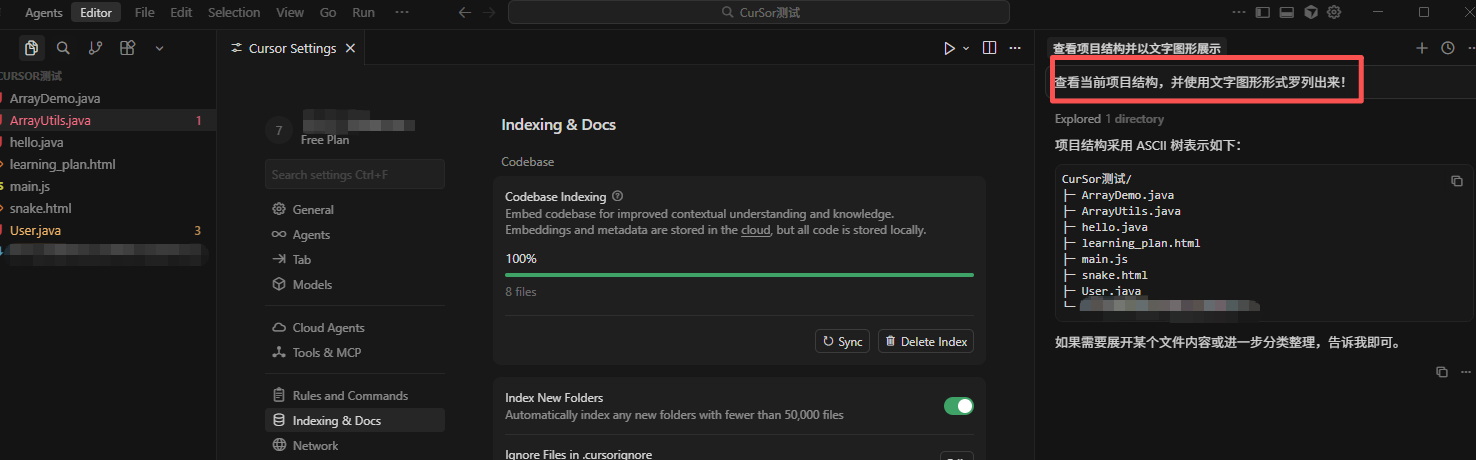This screenshot has width=1476, height=460.
Task: Switch to Editor mode
Action: [97, 13]
